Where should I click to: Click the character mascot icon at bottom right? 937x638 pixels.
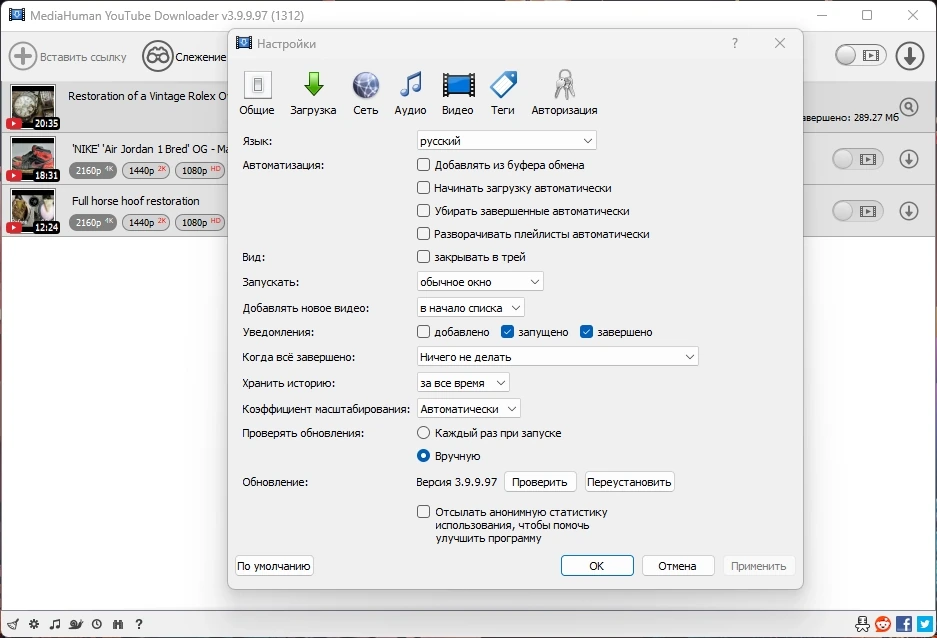(x=862, y=624)
